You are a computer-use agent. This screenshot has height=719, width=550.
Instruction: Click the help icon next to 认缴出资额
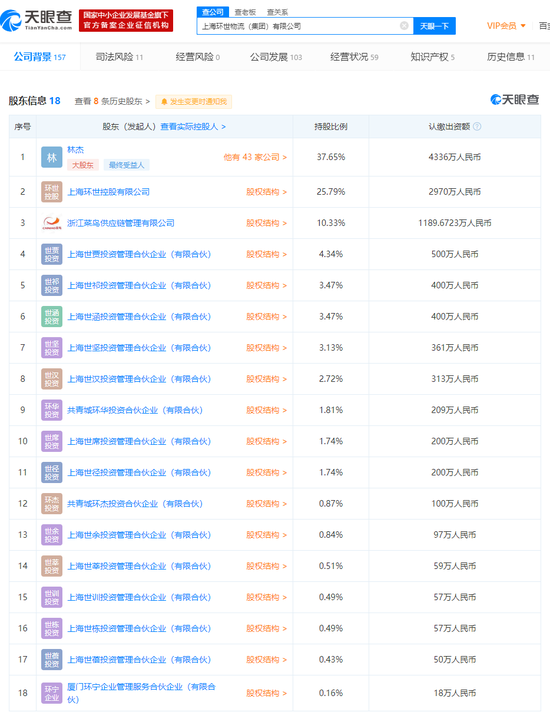pyautogui.click(x=477, y=127)
